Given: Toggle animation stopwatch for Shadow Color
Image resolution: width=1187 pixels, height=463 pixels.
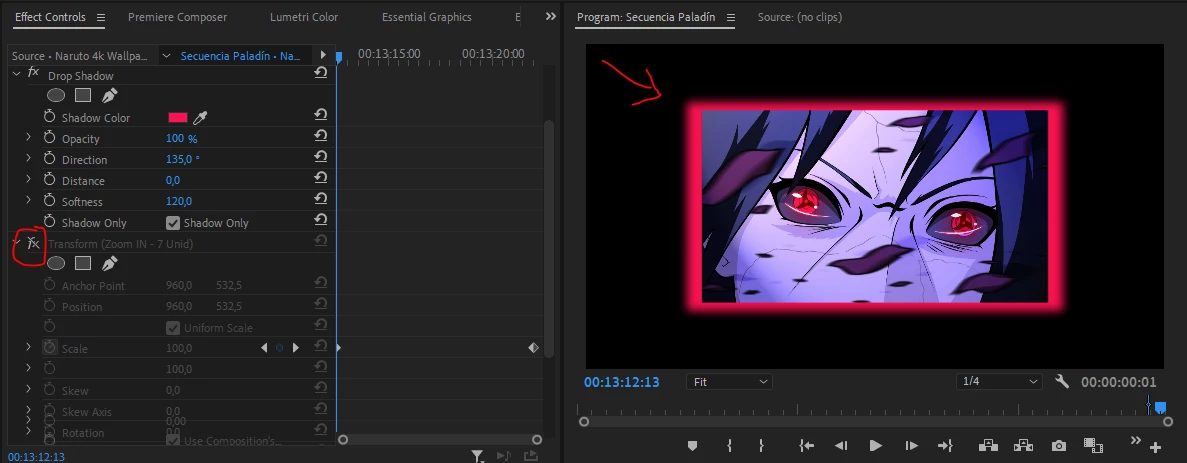Looking at the screenshot, I should click(50, 117).
